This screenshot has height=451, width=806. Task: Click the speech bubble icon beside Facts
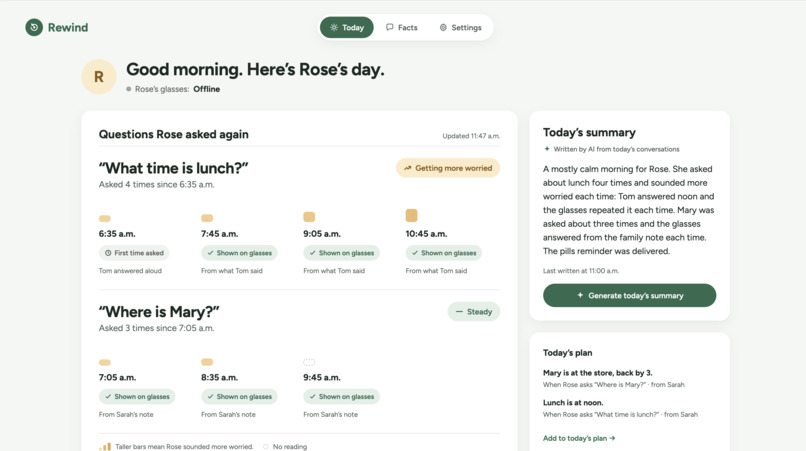point(390,27)
